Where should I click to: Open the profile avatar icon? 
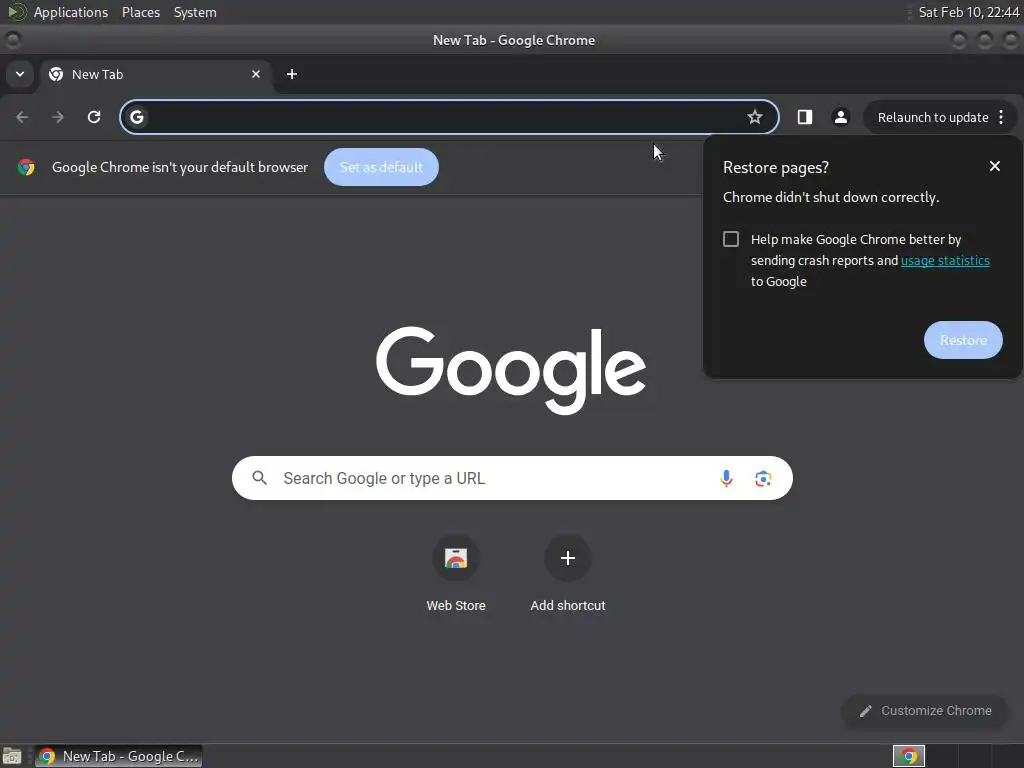pyautogui.click(x=840, y=117)
